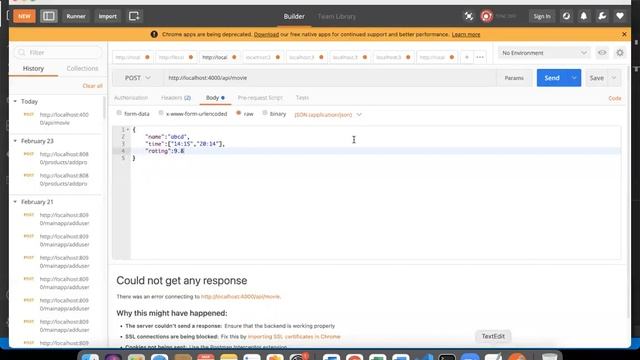The width and height of the screenshot is (640, 360).
Task: Open the Send button dropdown arrow
Action: (x=574, y=78)
